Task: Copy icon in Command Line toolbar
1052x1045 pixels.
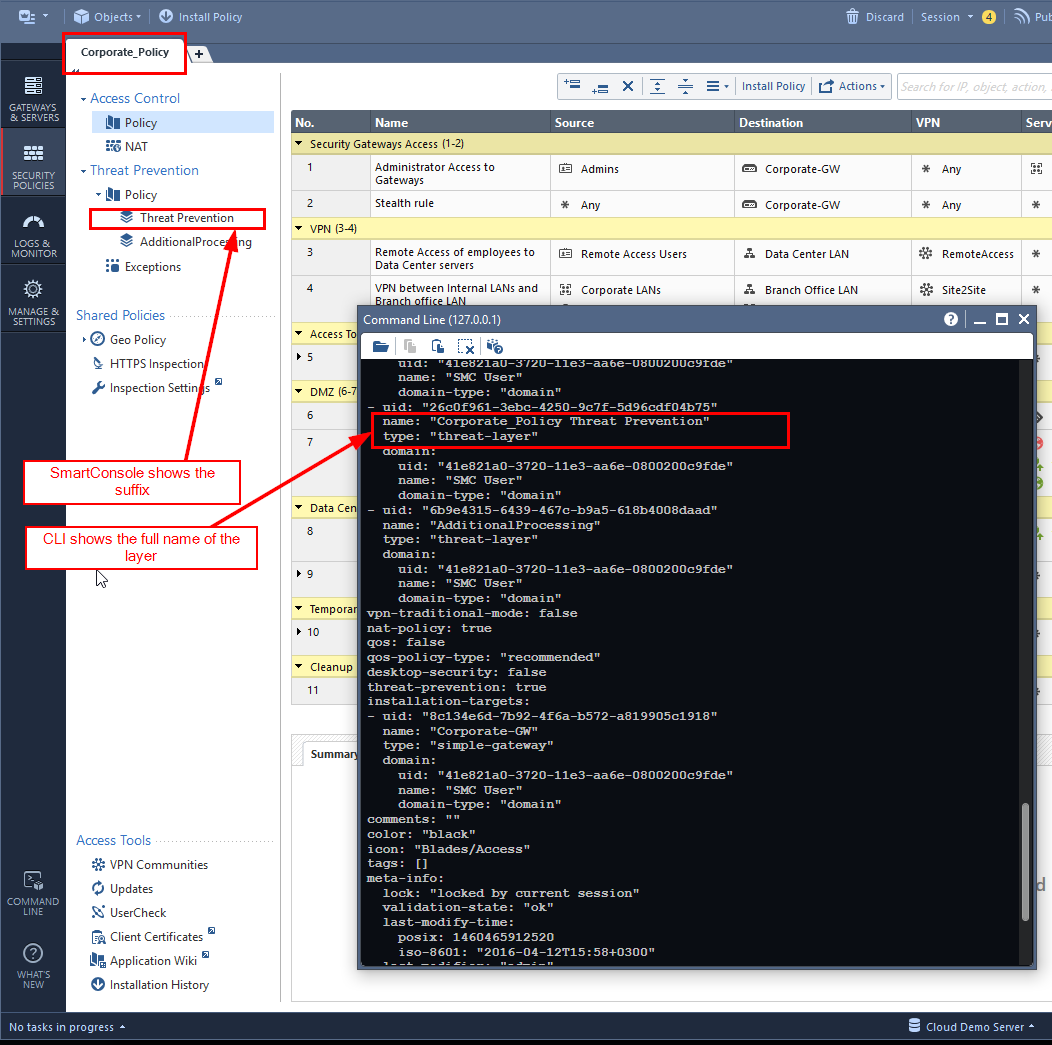Action: click(x=409, y=346)
